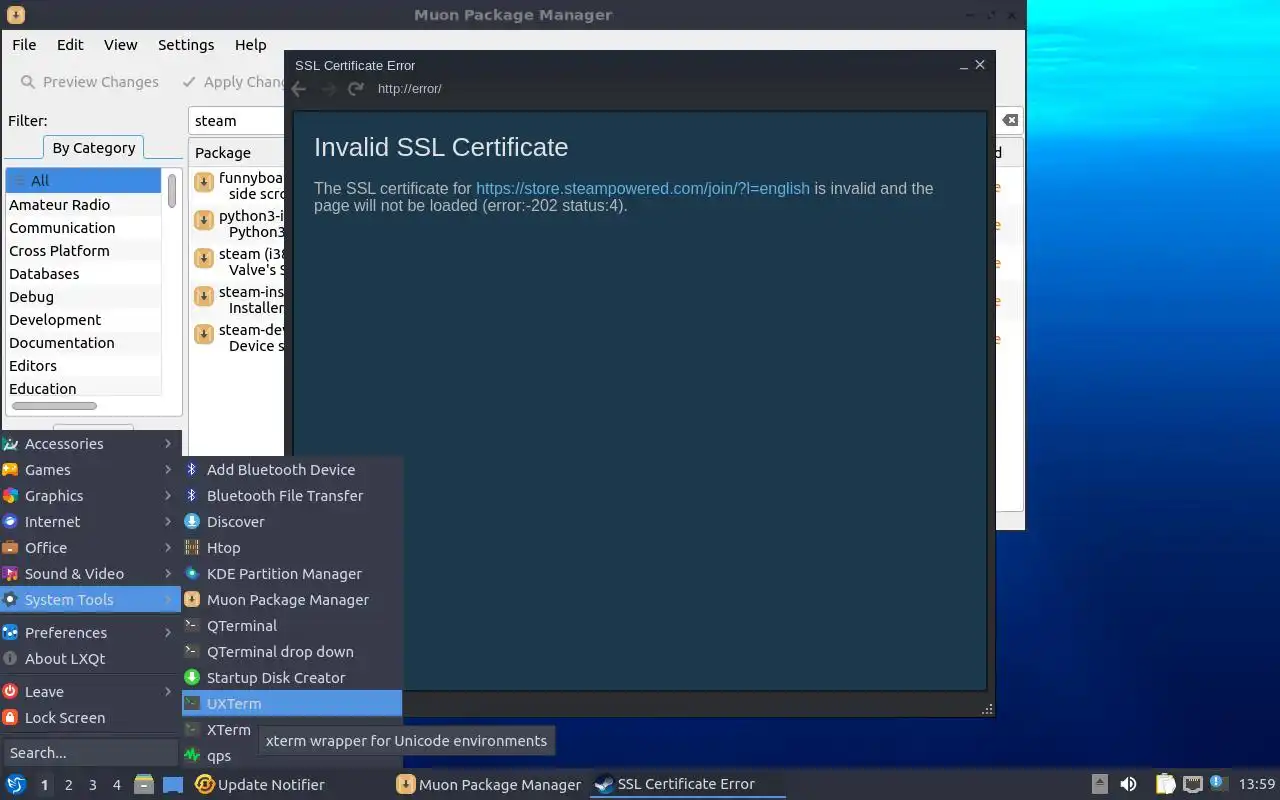Click the Htop icon in System Tools
Viewport: 1280px width, 800px height.
coord(192,547)
